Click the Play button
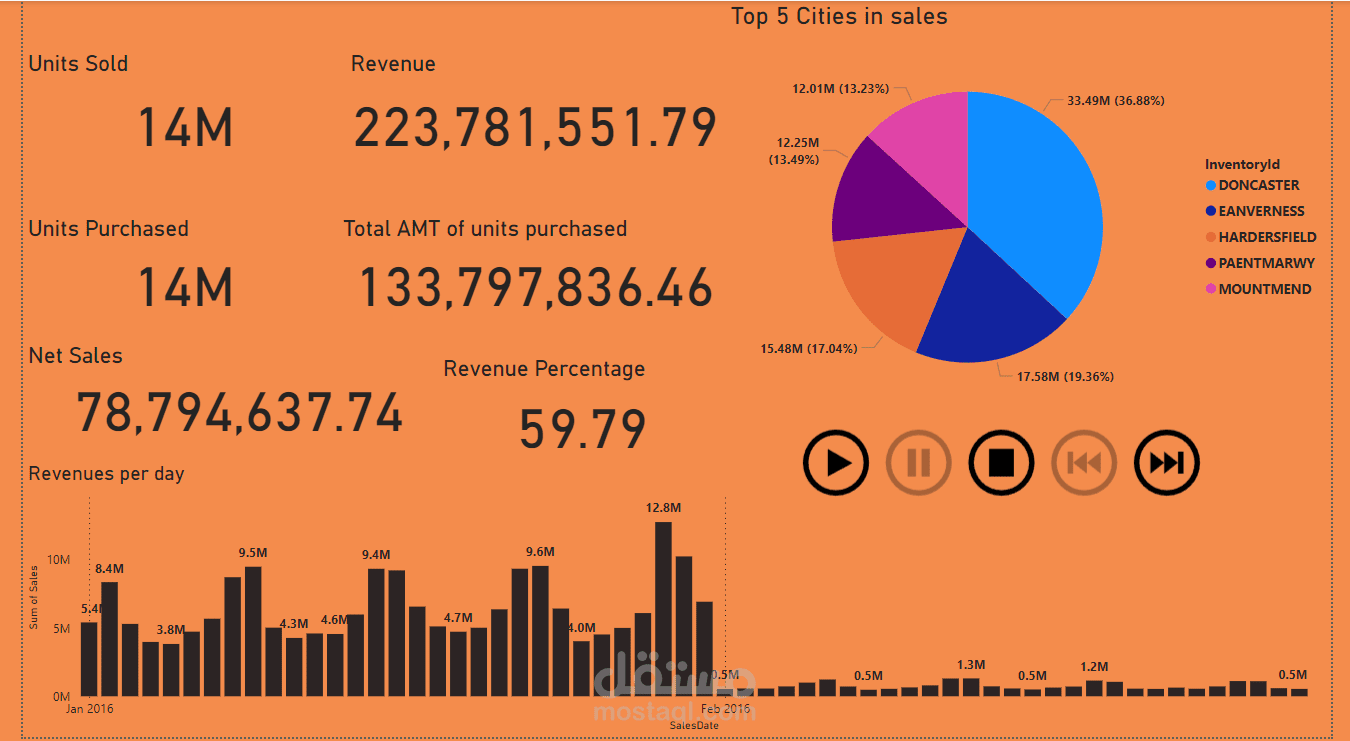Viewport: 1350px width, 741px height. click(x=836, y=462)
